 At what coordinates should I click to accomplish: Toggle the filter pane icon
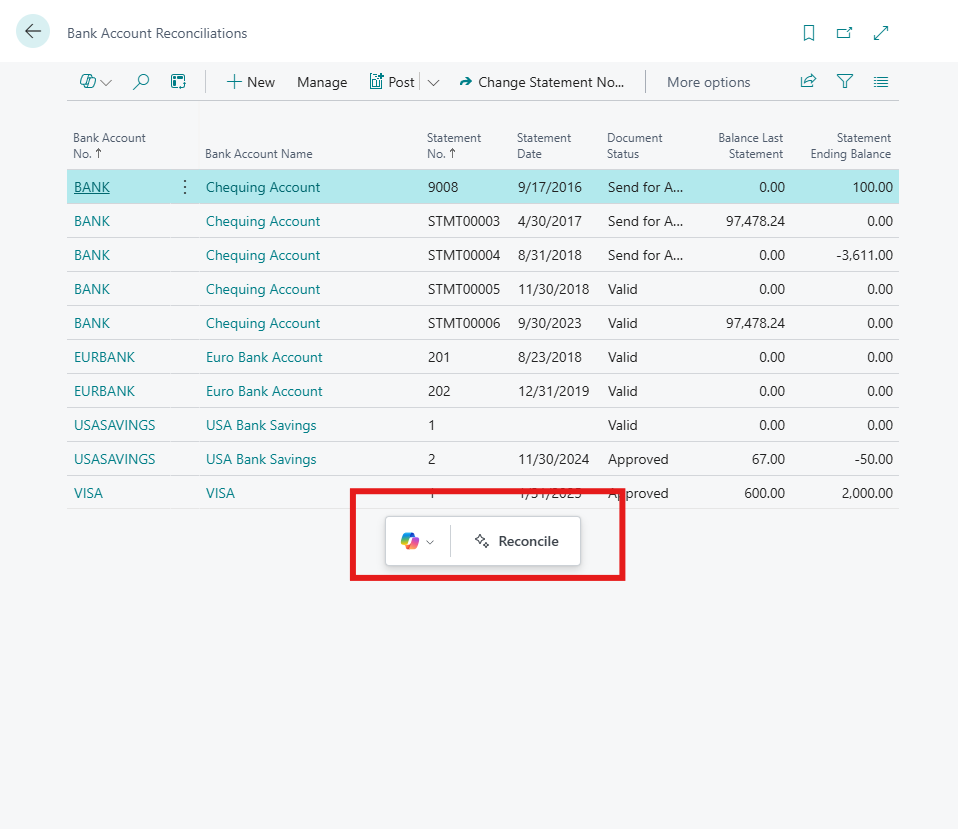click(844, 81)
